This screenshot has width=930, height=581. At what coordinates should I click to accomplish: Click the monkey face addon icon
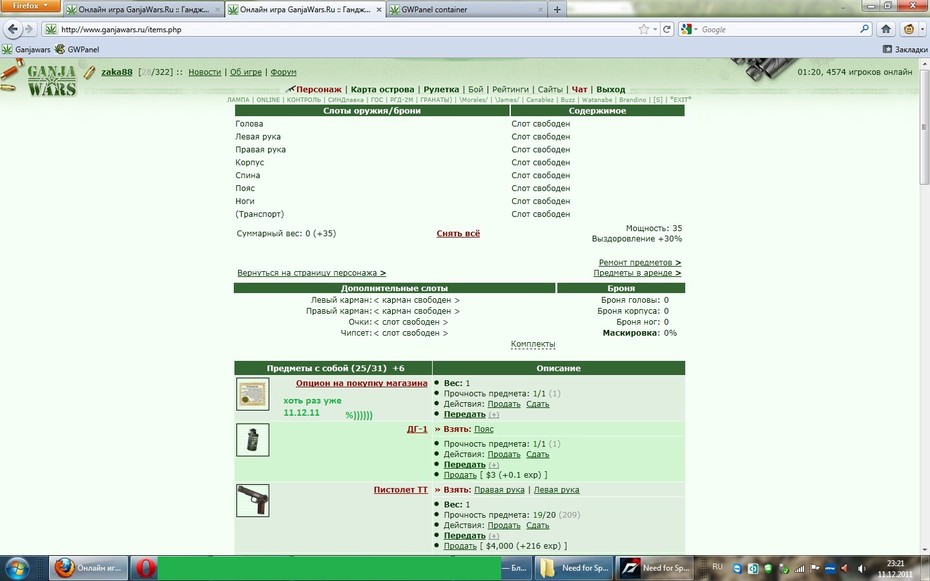[x=909, y=29]
